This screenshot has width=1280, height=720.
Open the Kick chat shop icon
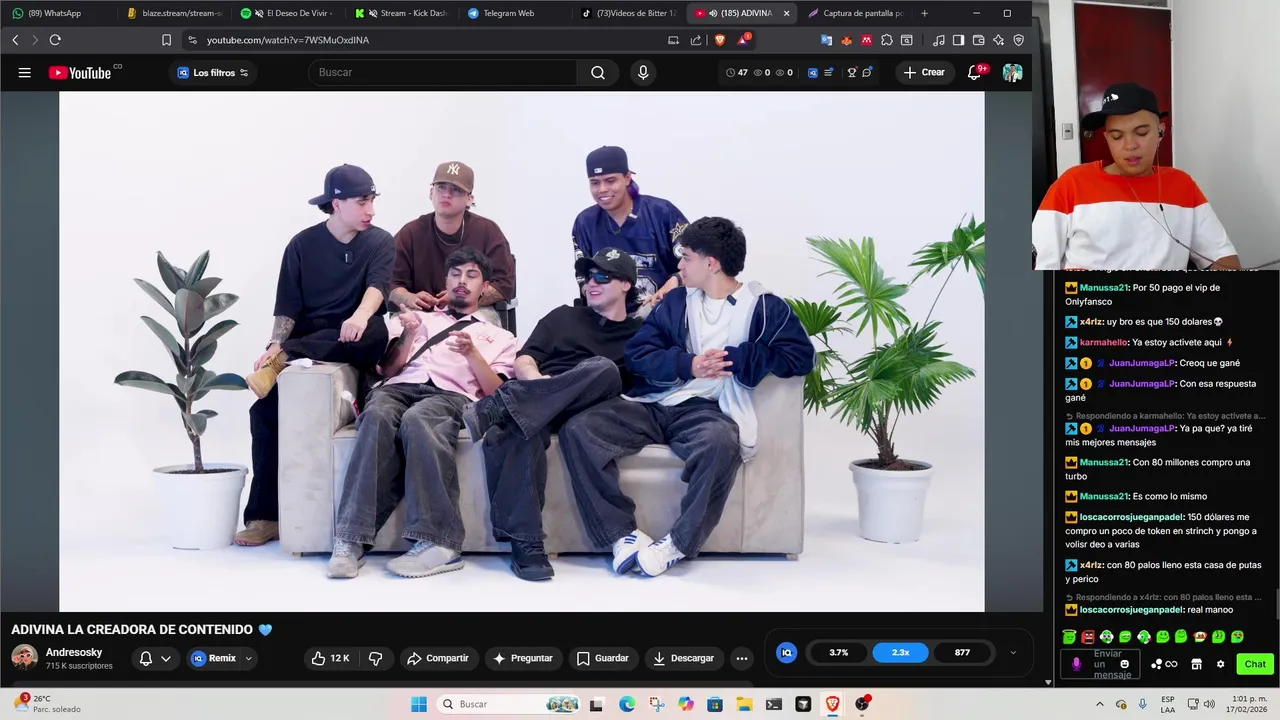tap(1196, 664)
